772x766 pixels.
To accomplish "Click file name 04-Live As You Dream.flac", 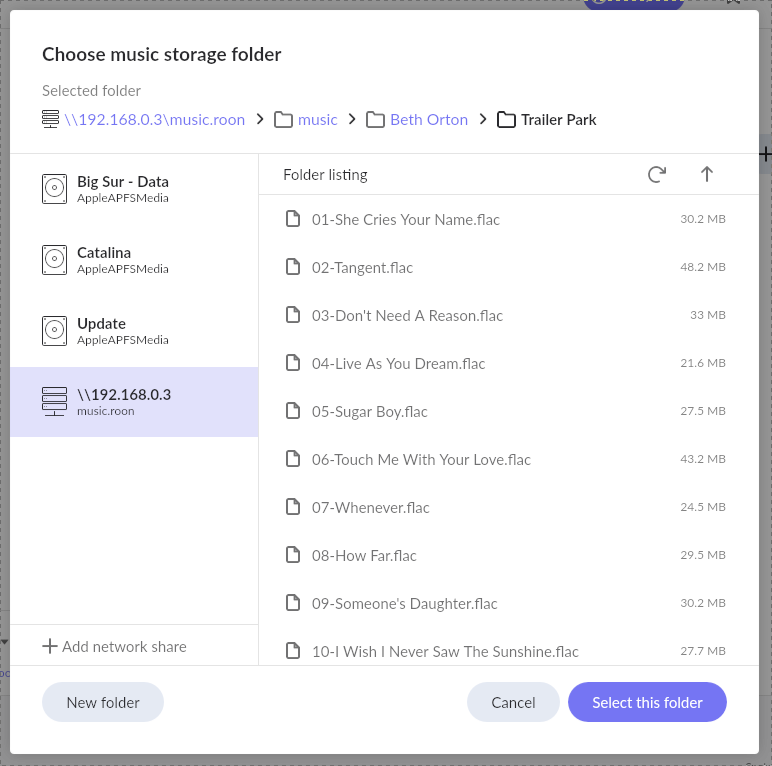I will [x=398, y=364].
